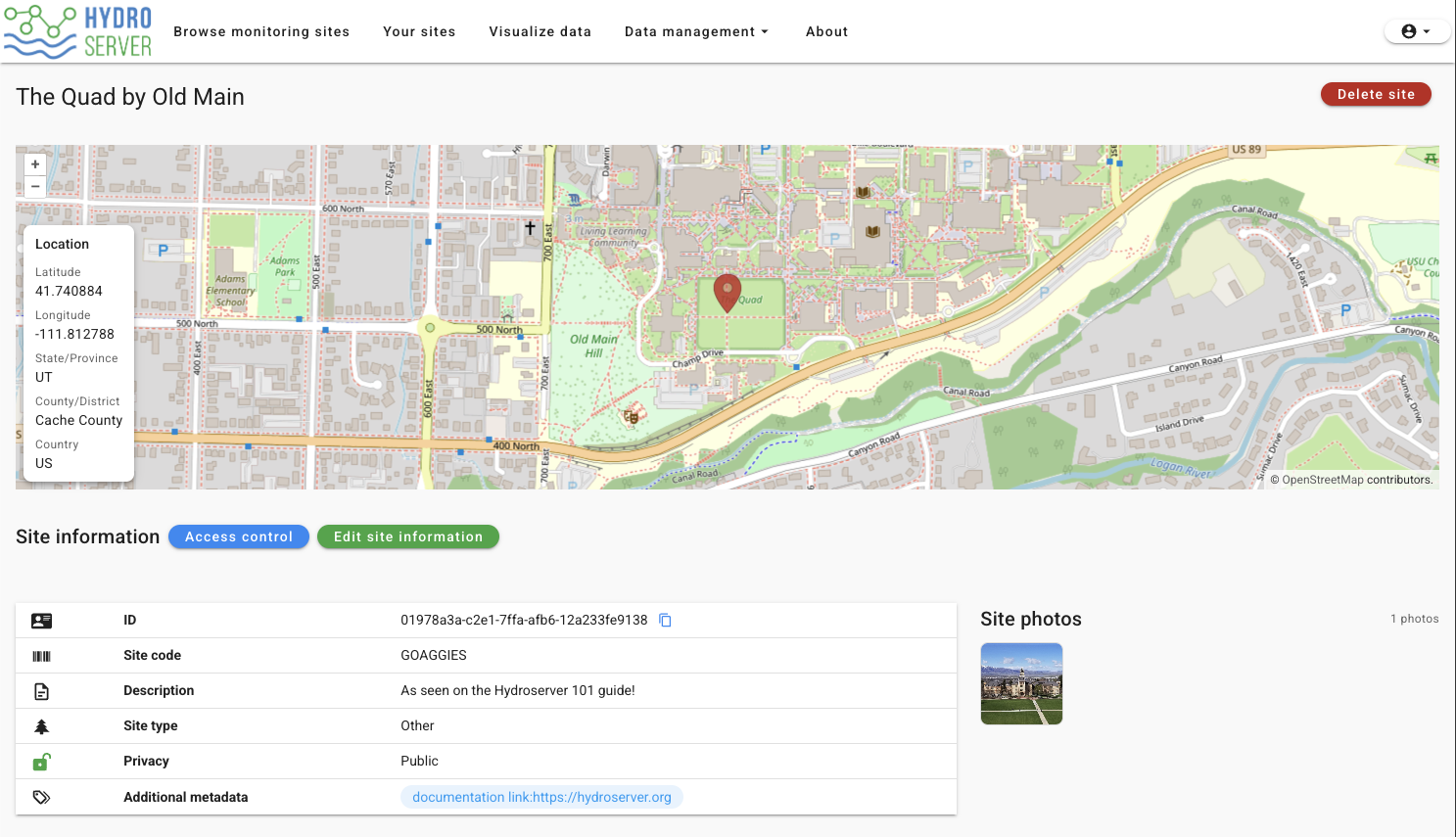Viewport: 1456px width, 837px height.
Task: Click the document icon beside Description
Action: 41,691
